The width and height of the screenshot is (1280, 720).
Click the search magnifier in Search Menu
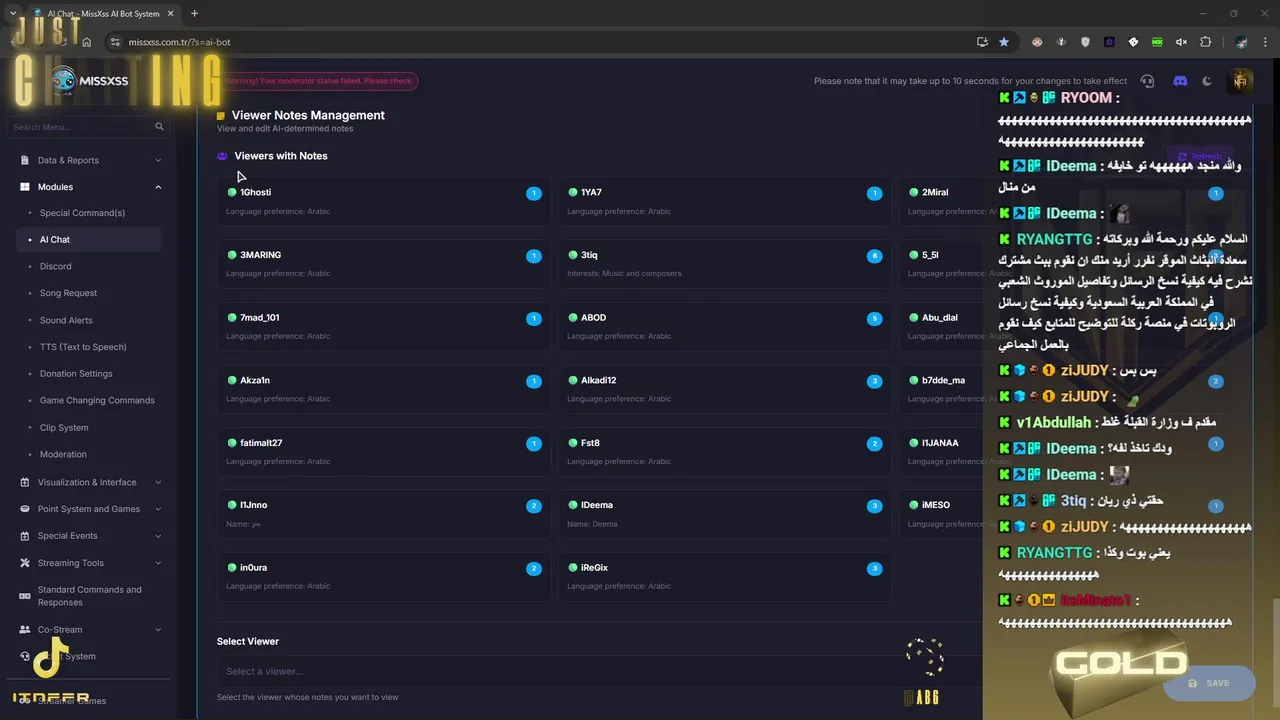(159, 127)
